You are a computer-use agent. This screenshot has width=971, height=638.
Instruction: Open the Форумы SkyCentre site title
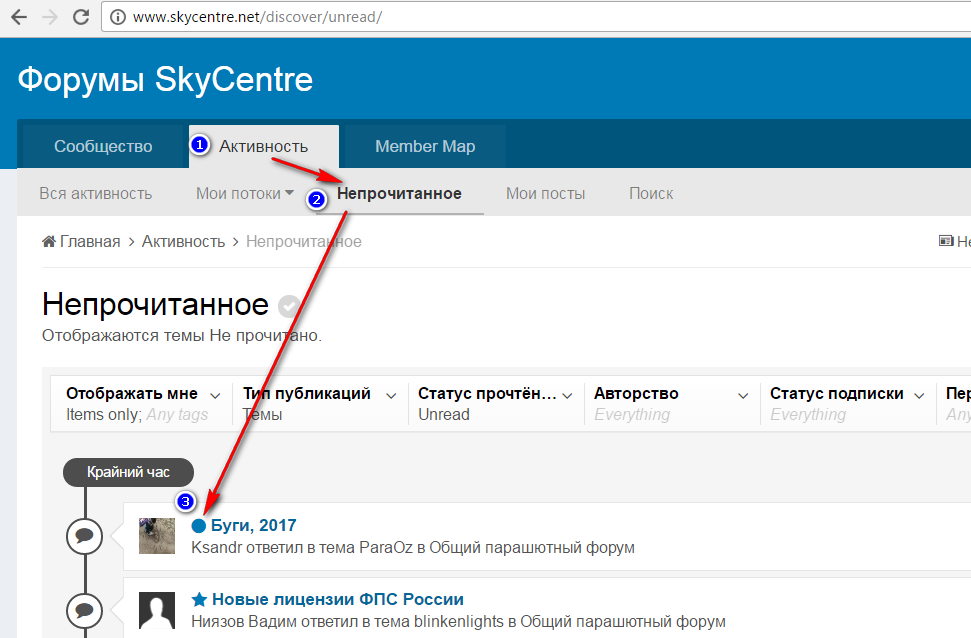(165, 79)
